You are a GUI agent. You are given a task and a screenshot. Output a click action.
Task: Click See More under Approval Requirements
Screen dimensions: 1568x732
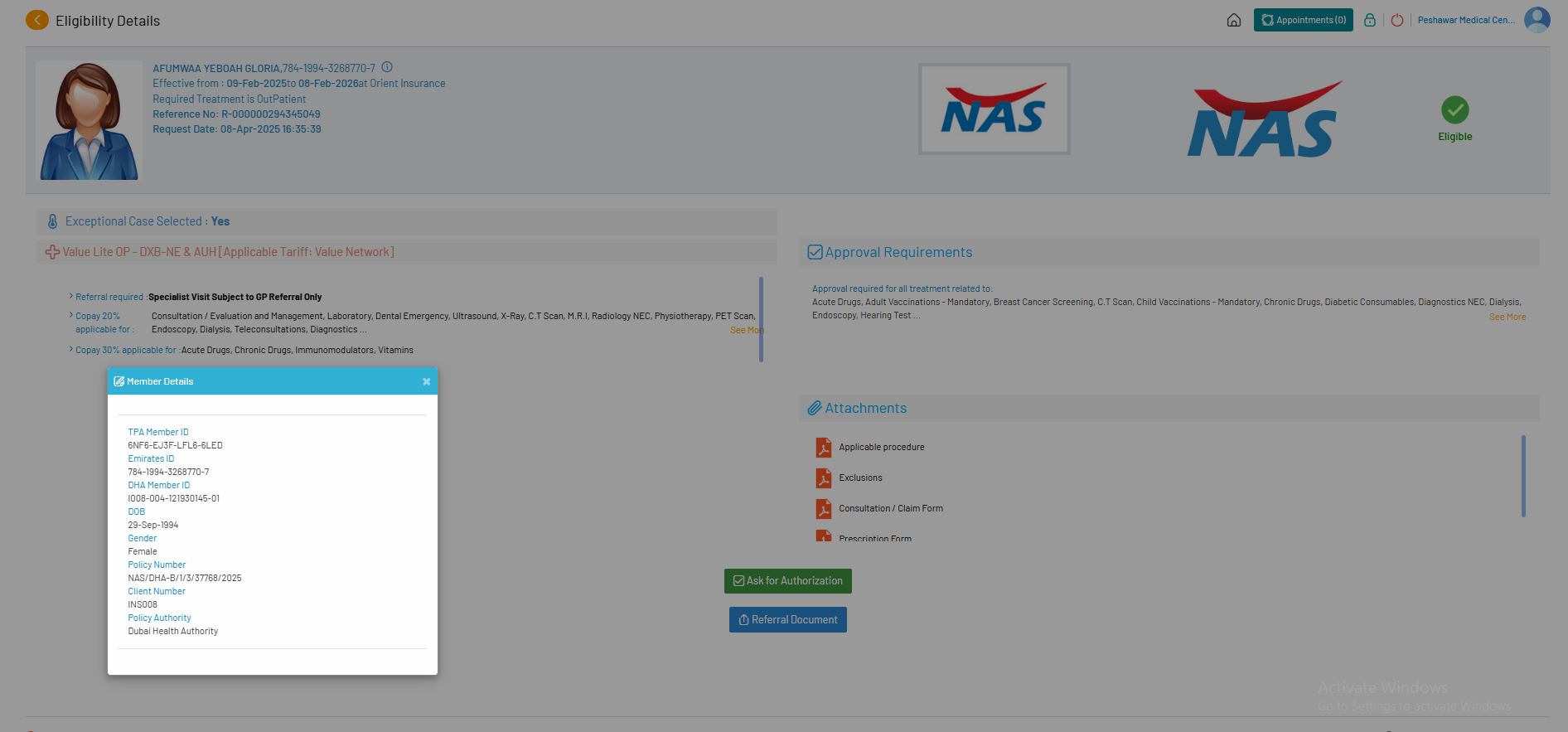click(1508, 317)
